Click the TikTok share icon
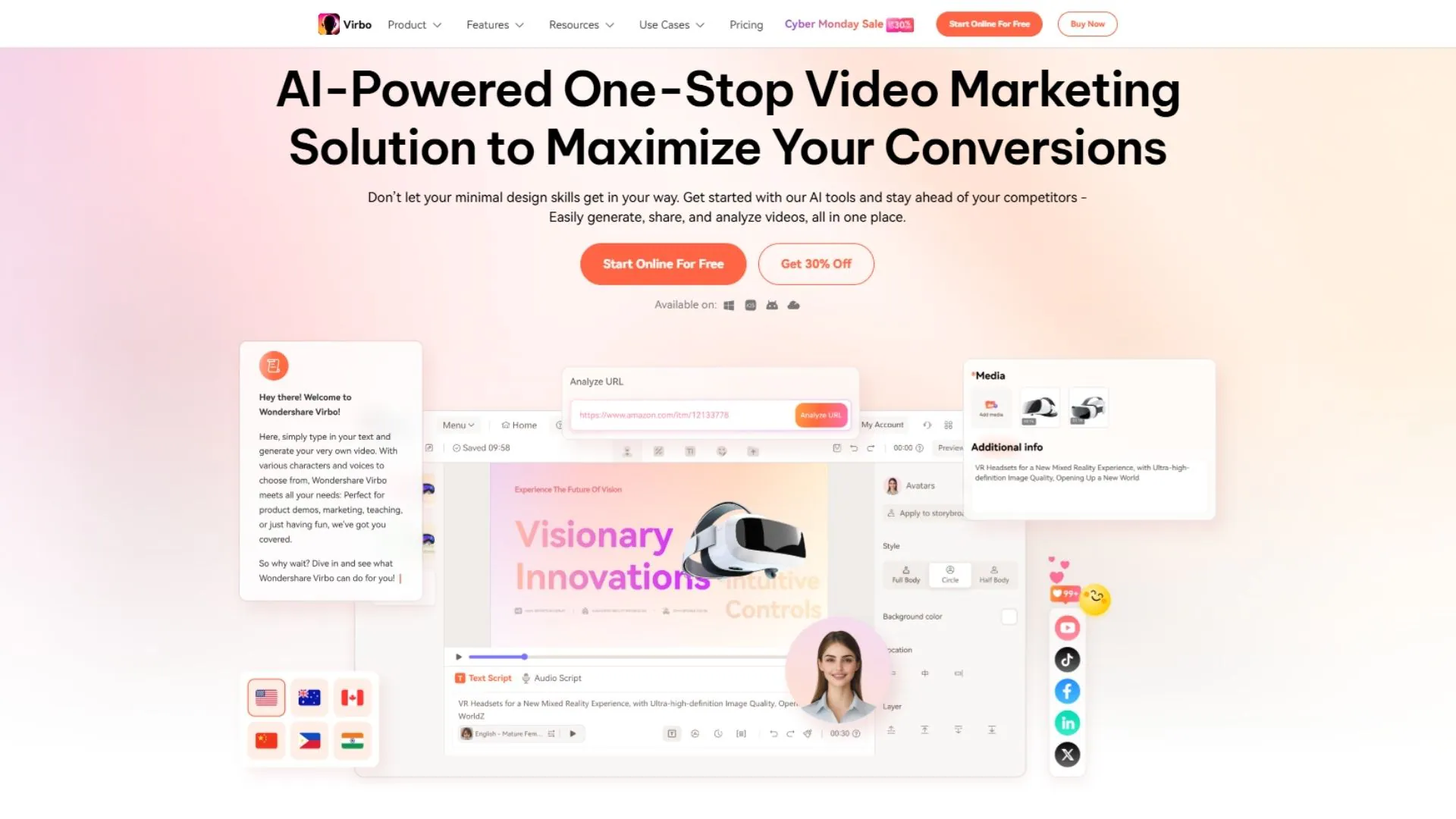Screen dimensions: 1456x819 1066,659
